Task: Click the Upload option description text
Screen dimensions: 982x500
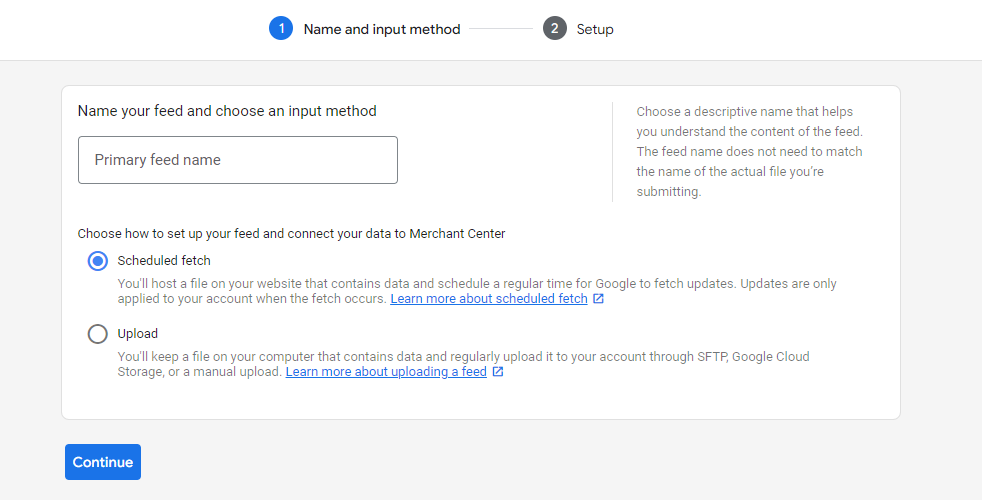Action: tap(463, 364)
